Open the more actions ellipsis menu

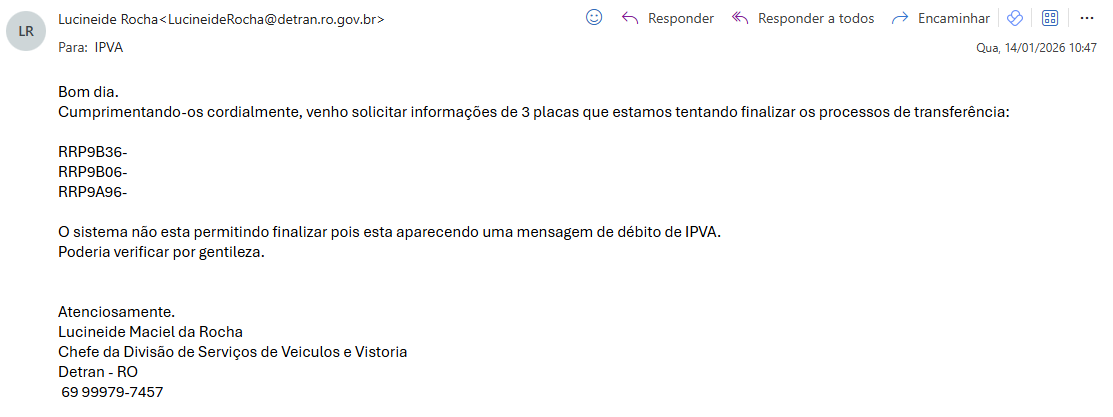point(1088,18)
